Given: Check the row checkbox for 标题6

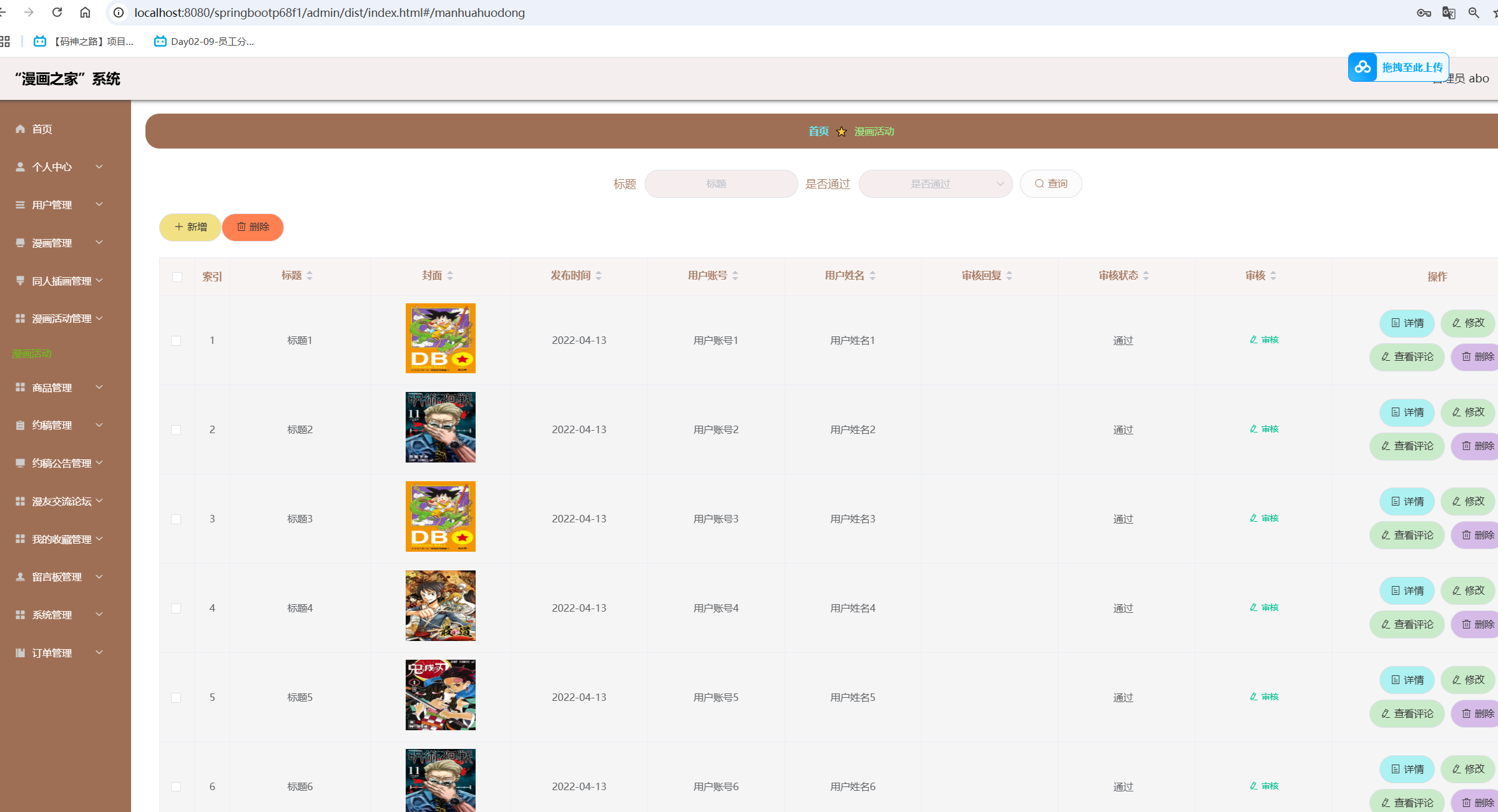Looking at the screenshot, I should [176, 787].
